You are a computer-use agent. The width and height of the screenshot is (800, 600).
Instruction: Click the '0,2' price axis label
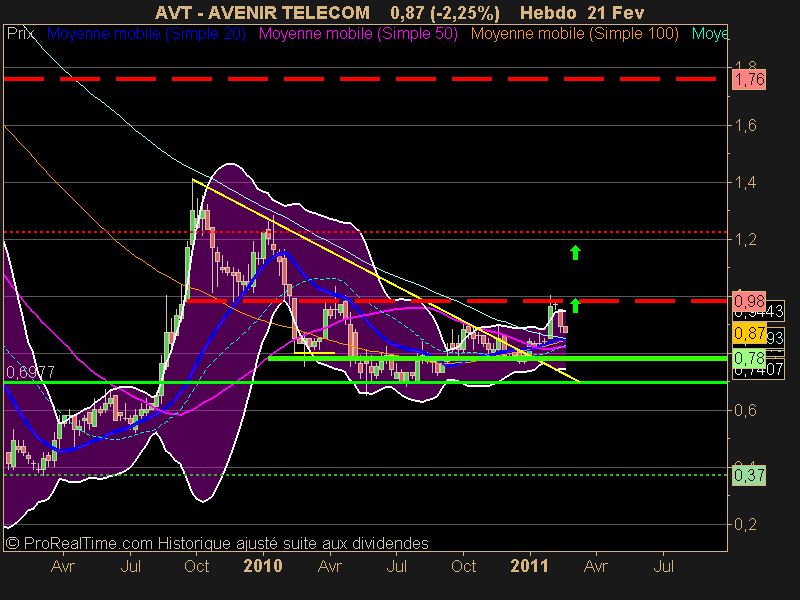point(745,524)
